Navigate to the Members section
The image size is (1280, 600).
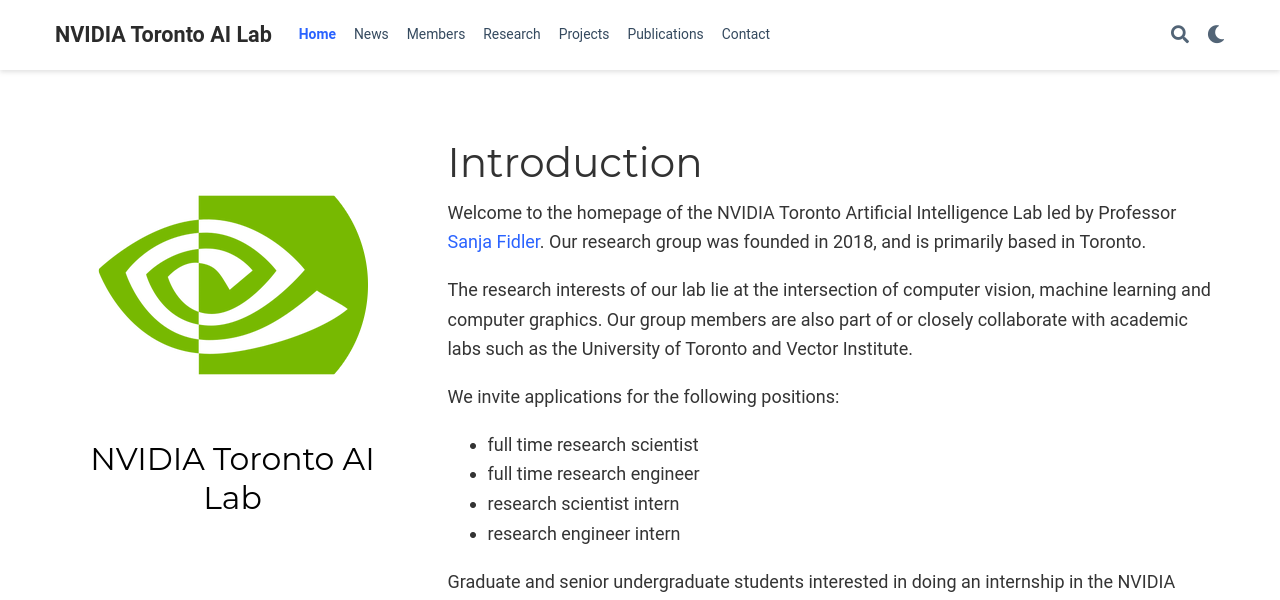(436, 34)
